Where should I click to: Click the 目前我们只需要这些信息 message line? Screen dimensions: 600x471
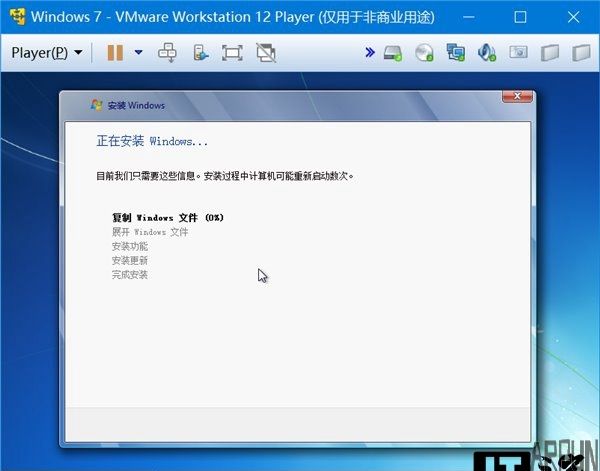coord(225,176)
